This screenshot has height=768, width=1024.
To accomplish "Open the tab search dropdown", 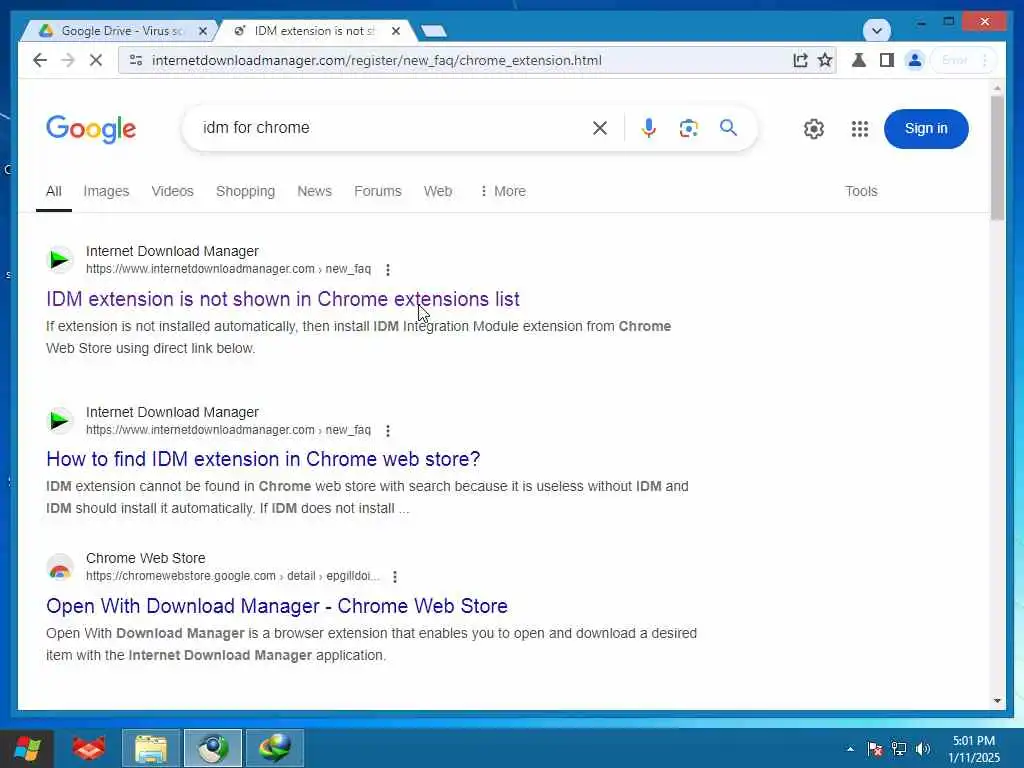I will pos(876,30).
